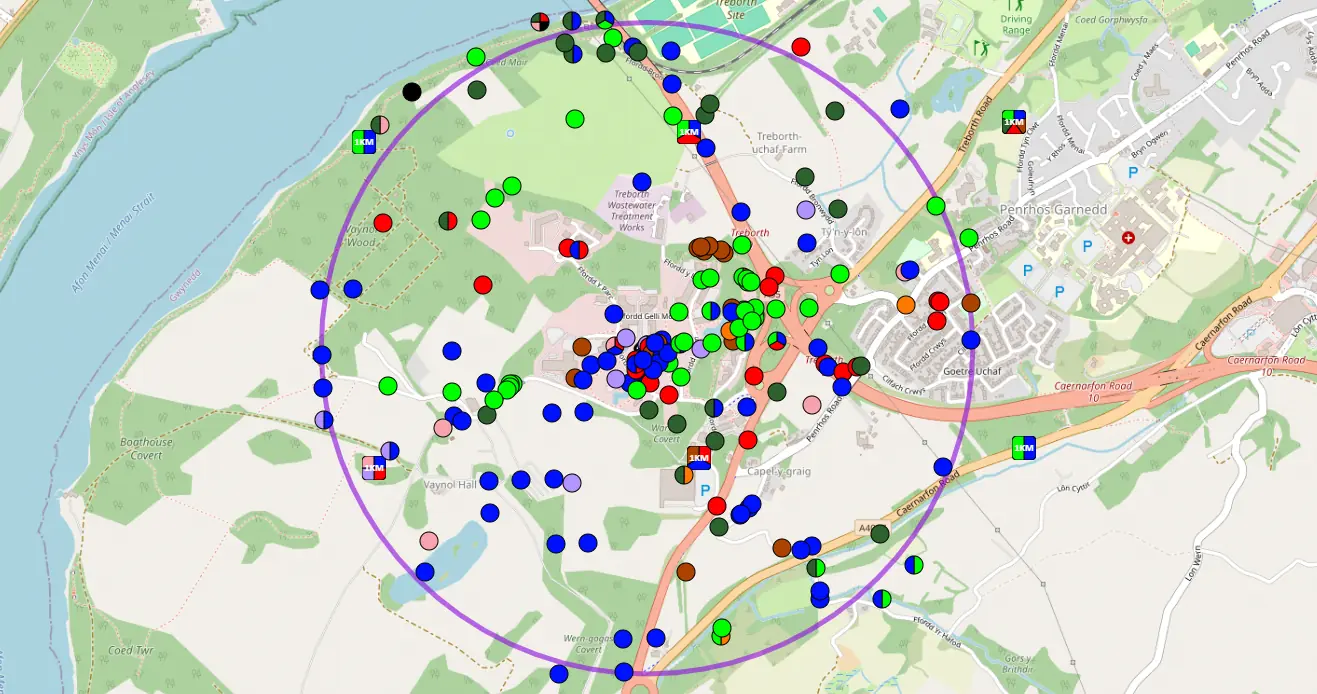The width and height of the screenshot is (1317, 694).
Task: Click the 1KM marker near Treborth Road
Action: pos(1014,122)
